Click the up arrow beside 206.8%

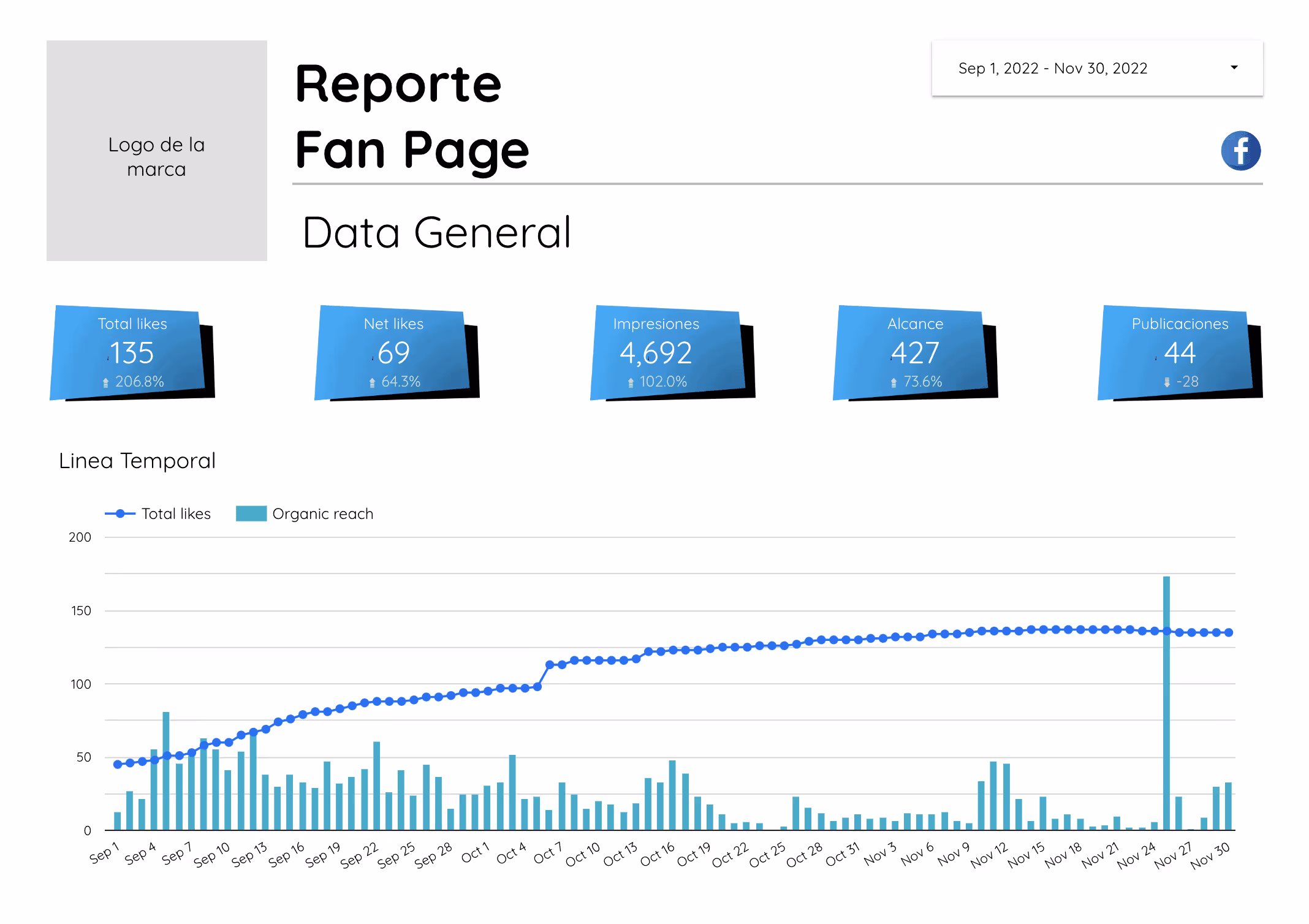click(x=105, y=382)
